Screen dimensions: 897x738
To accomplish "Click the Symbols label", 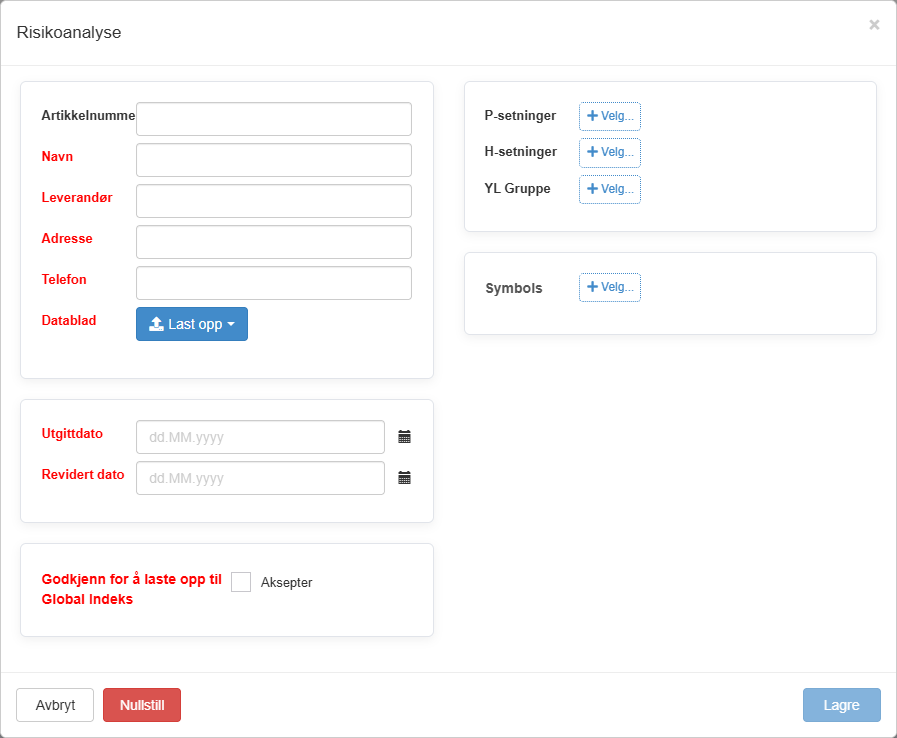I will click(514, 288).
